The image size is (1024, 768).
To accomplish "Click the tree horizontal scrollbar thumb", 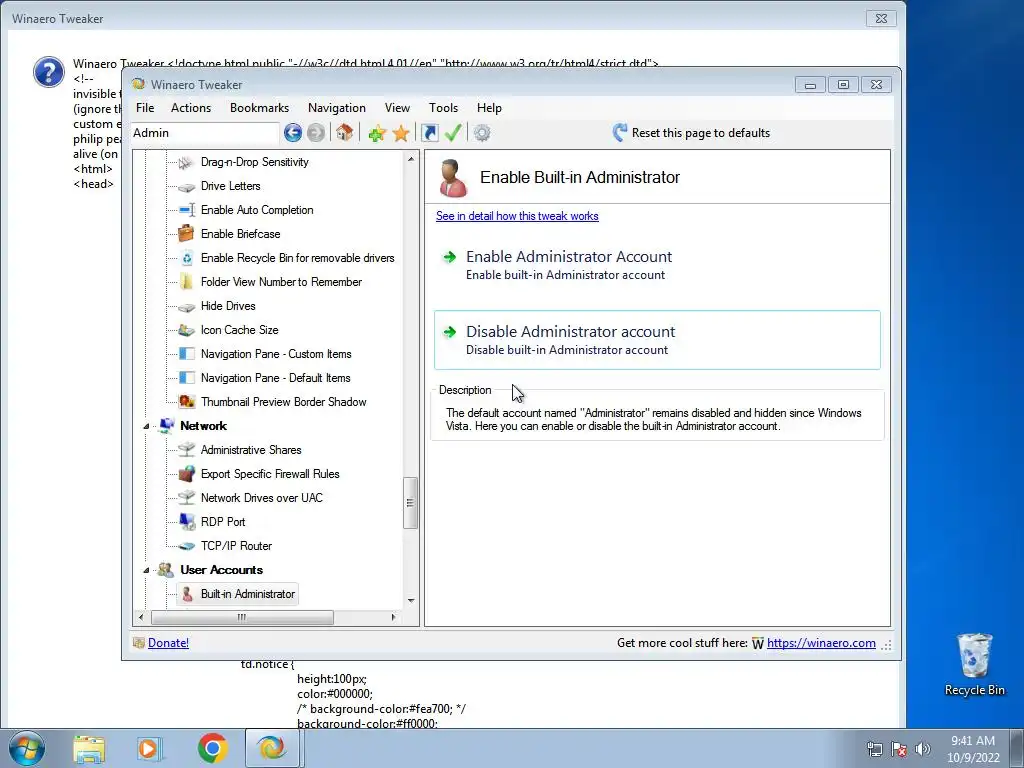I will click(x=242, y=616).
